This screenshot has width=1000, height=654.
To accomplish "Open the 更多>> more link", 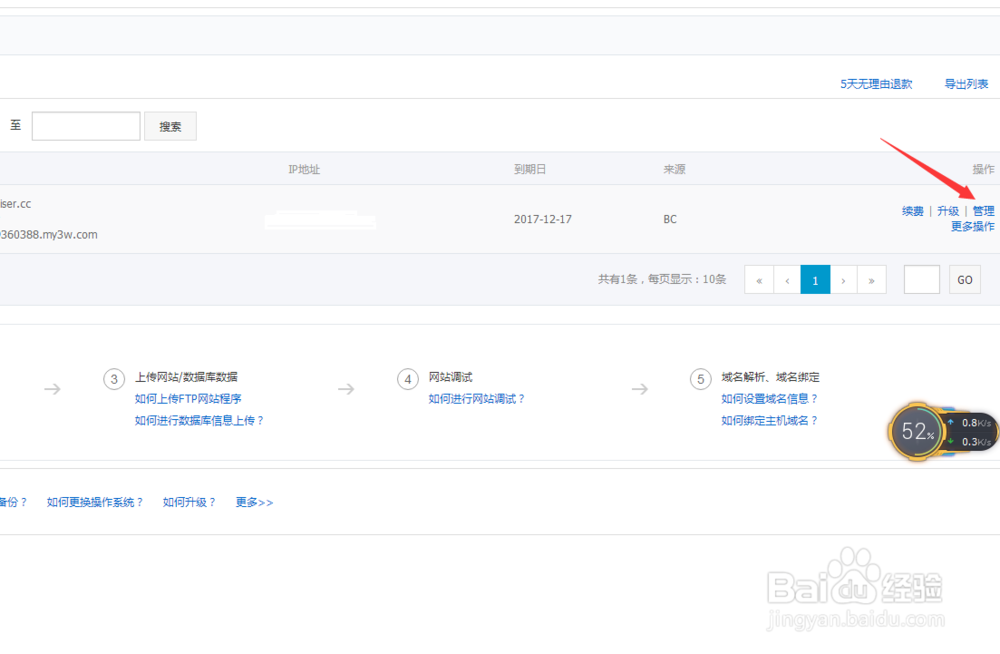I will [254, 502].
